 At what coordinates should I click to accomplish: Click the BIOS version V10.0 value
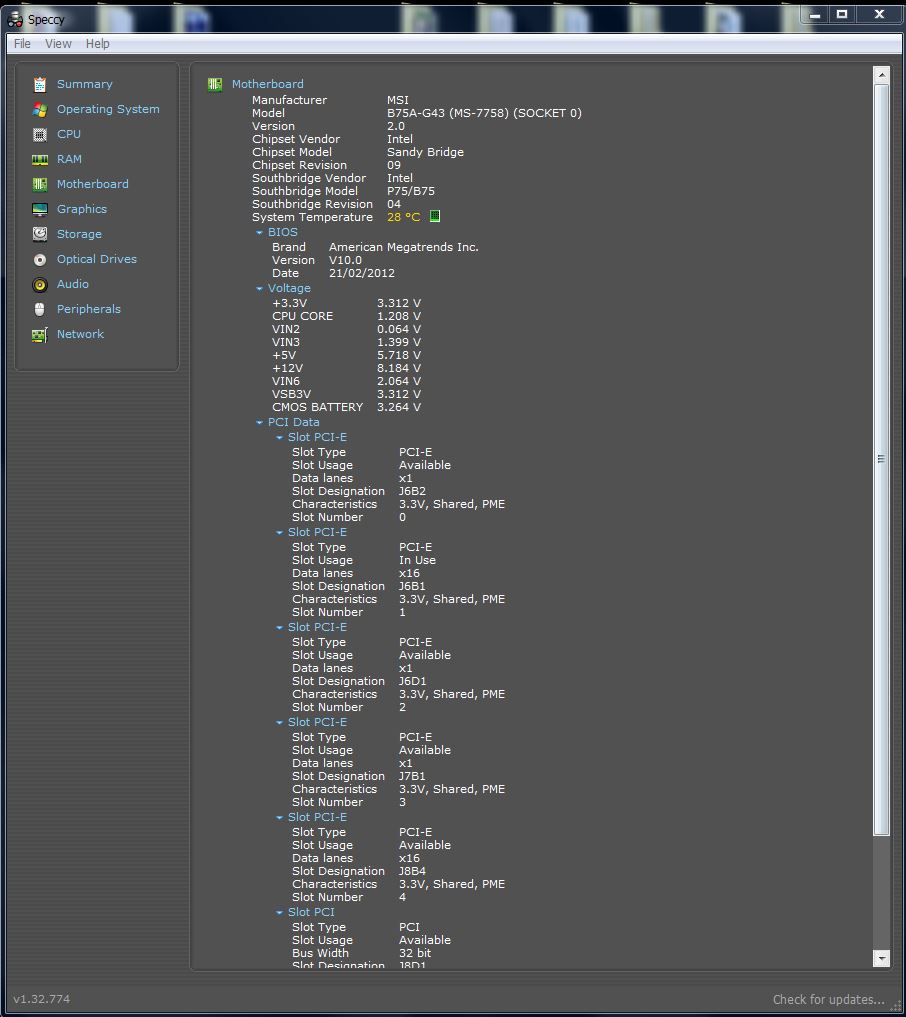pos(345,260)
